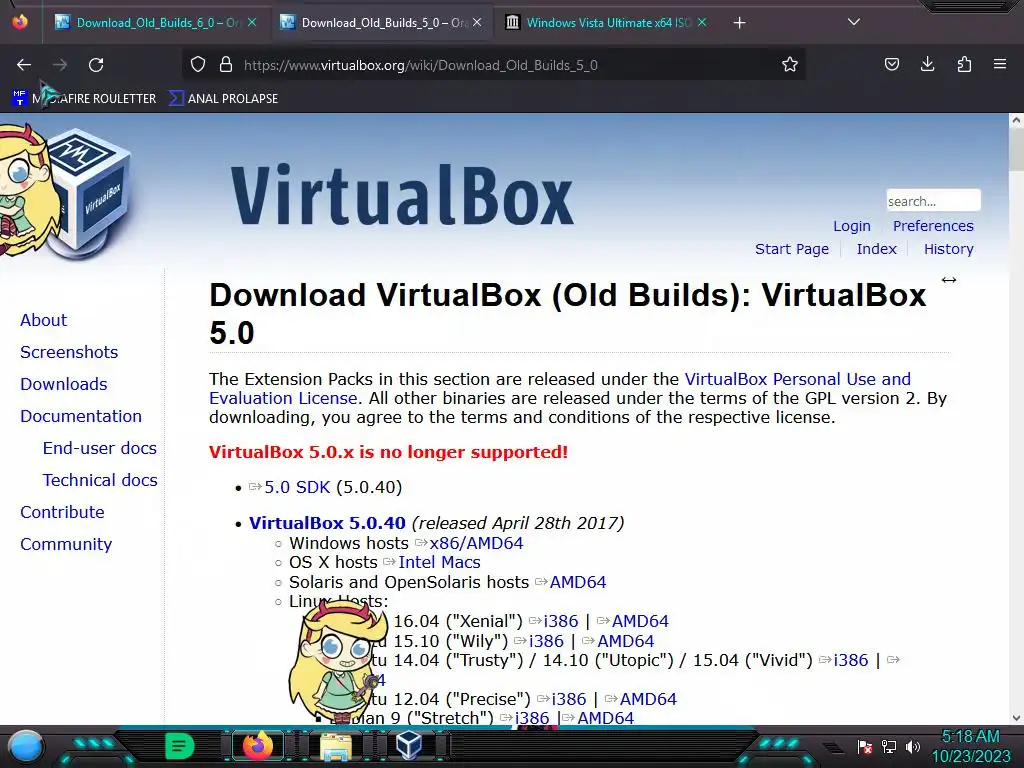This screenshot has width=1024, height=768.
Task: Open the second bookmark toolbar item
Action: coord(224,99)
